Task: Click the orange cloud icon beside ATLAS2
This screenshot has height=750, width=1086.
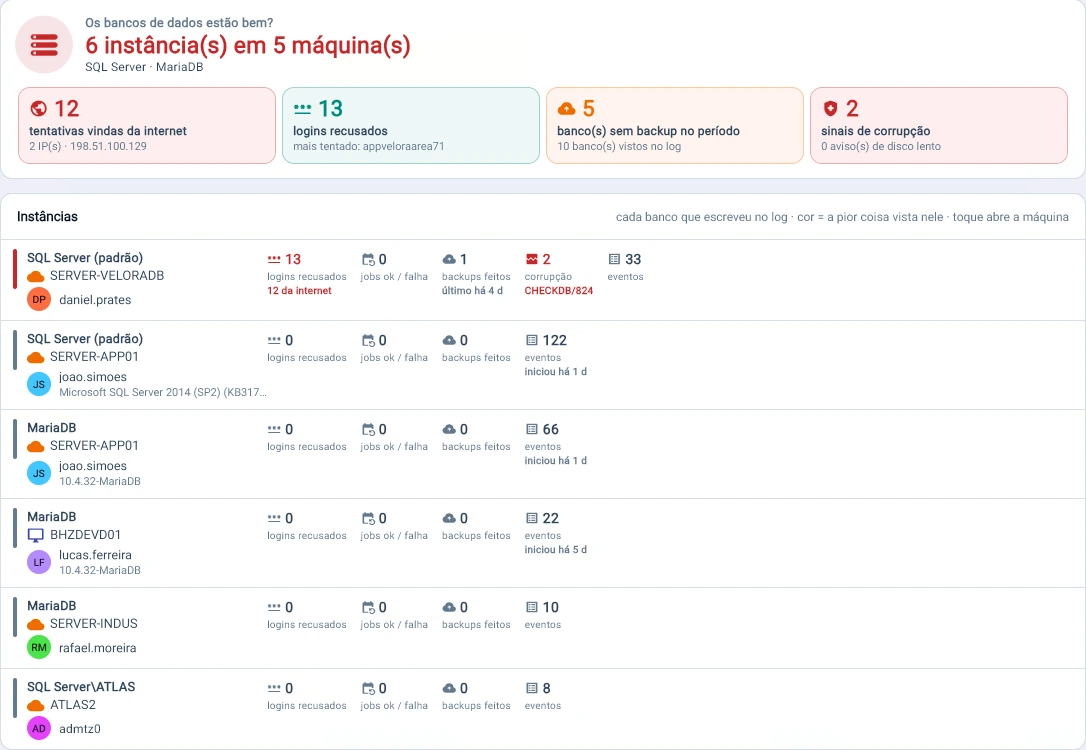Action: (x=35, y=706)
